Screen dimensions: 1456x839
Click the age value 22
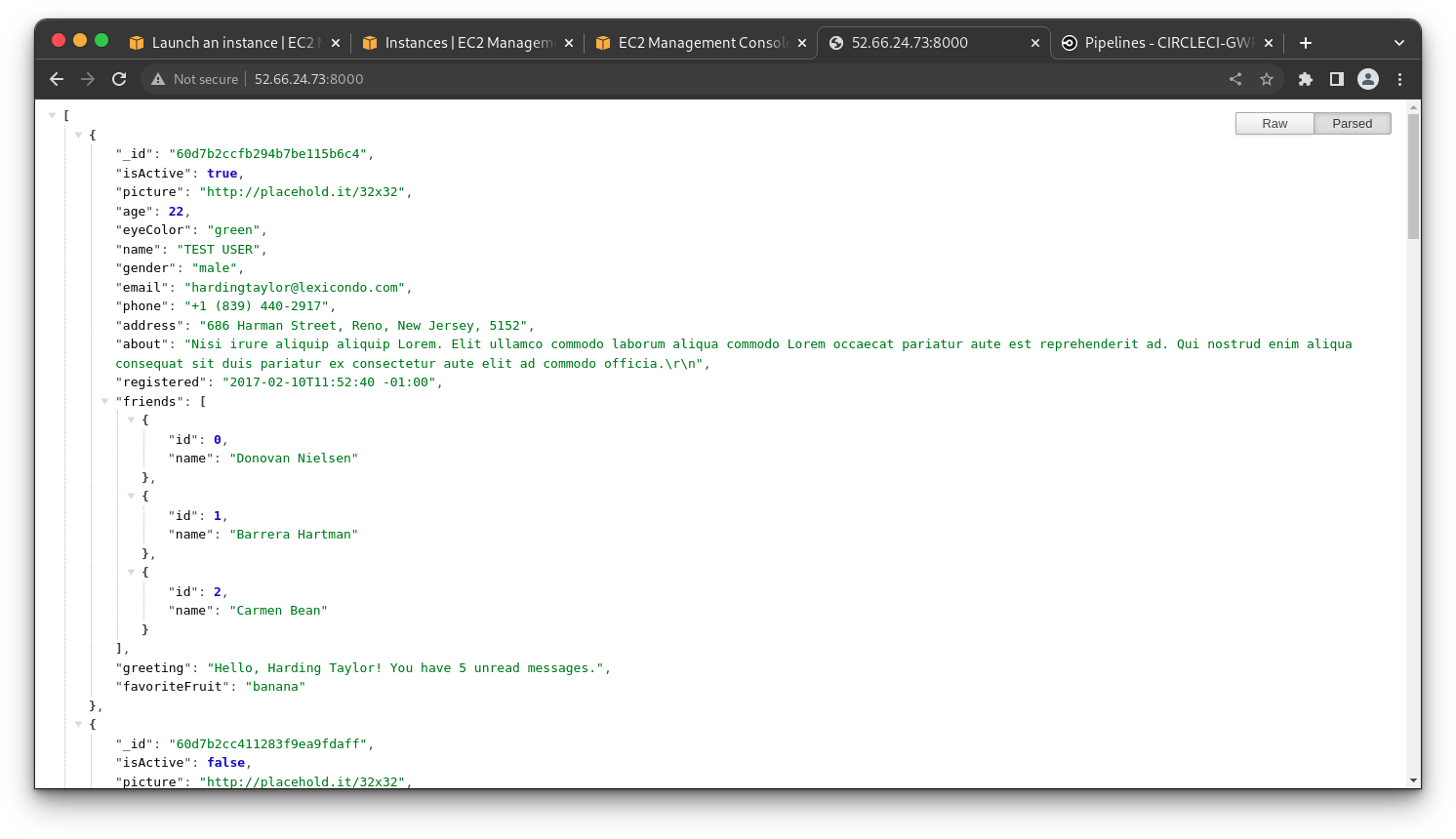point(176,212)
